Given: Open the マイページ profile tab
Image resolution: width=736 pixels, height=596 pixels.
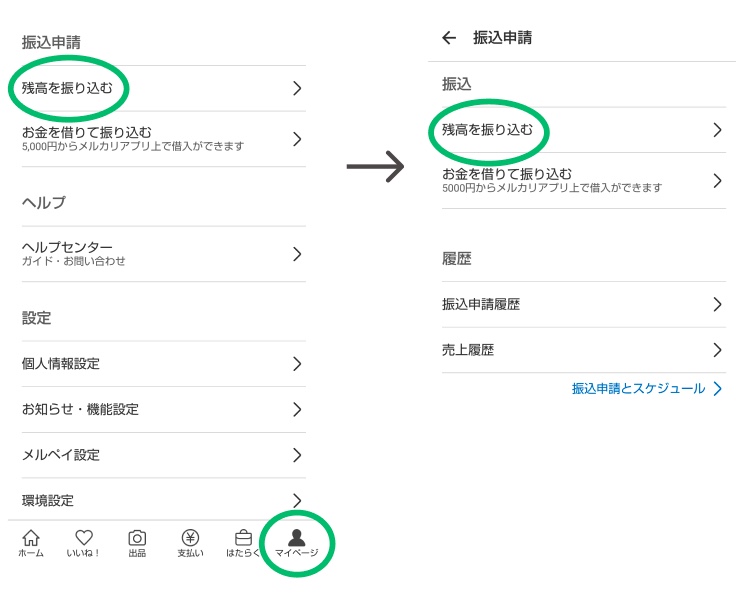Looking at the screenshot, I should 297,543.
